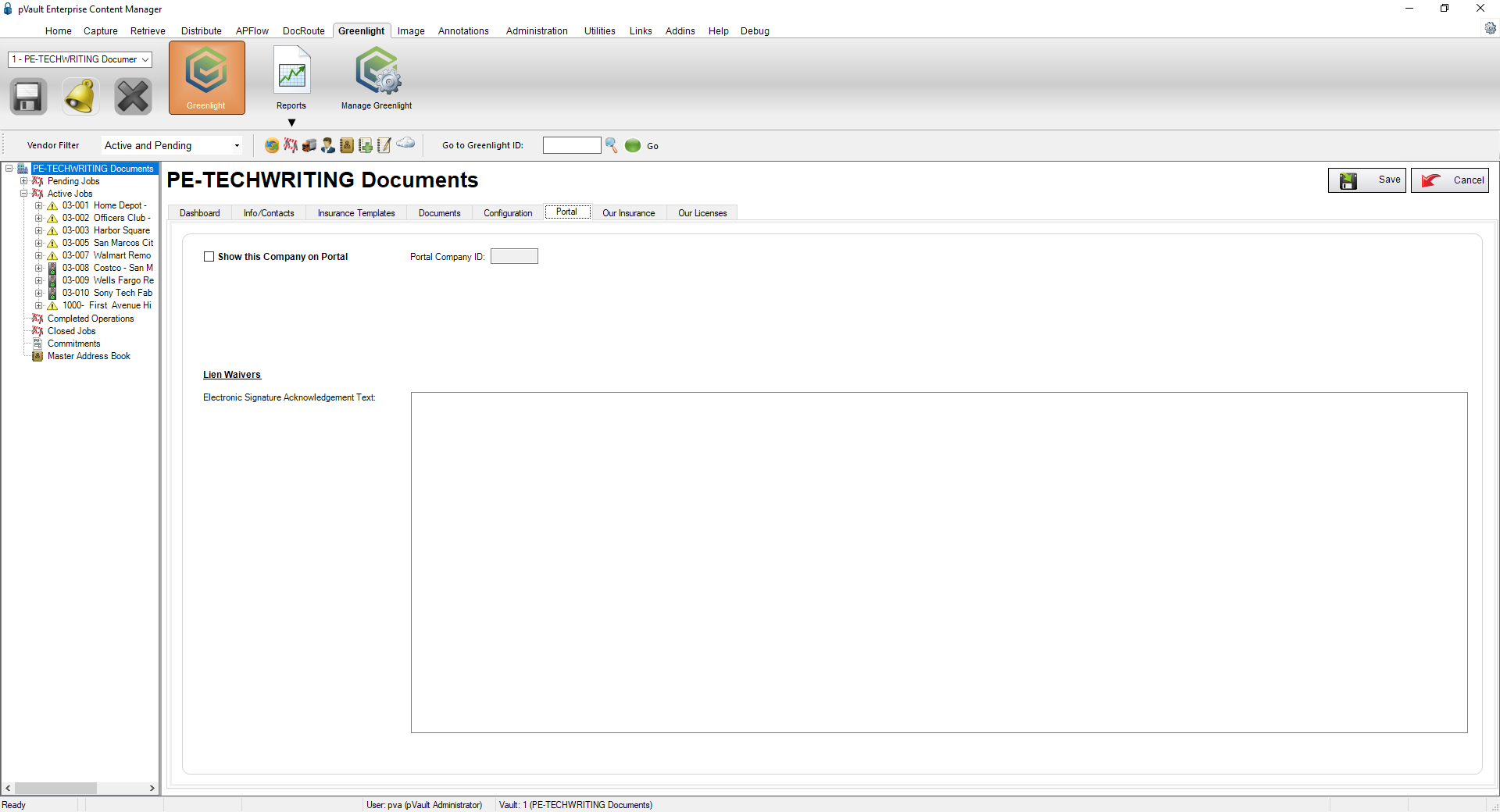Click the Master Address Book icon in tree

(37, 356)
